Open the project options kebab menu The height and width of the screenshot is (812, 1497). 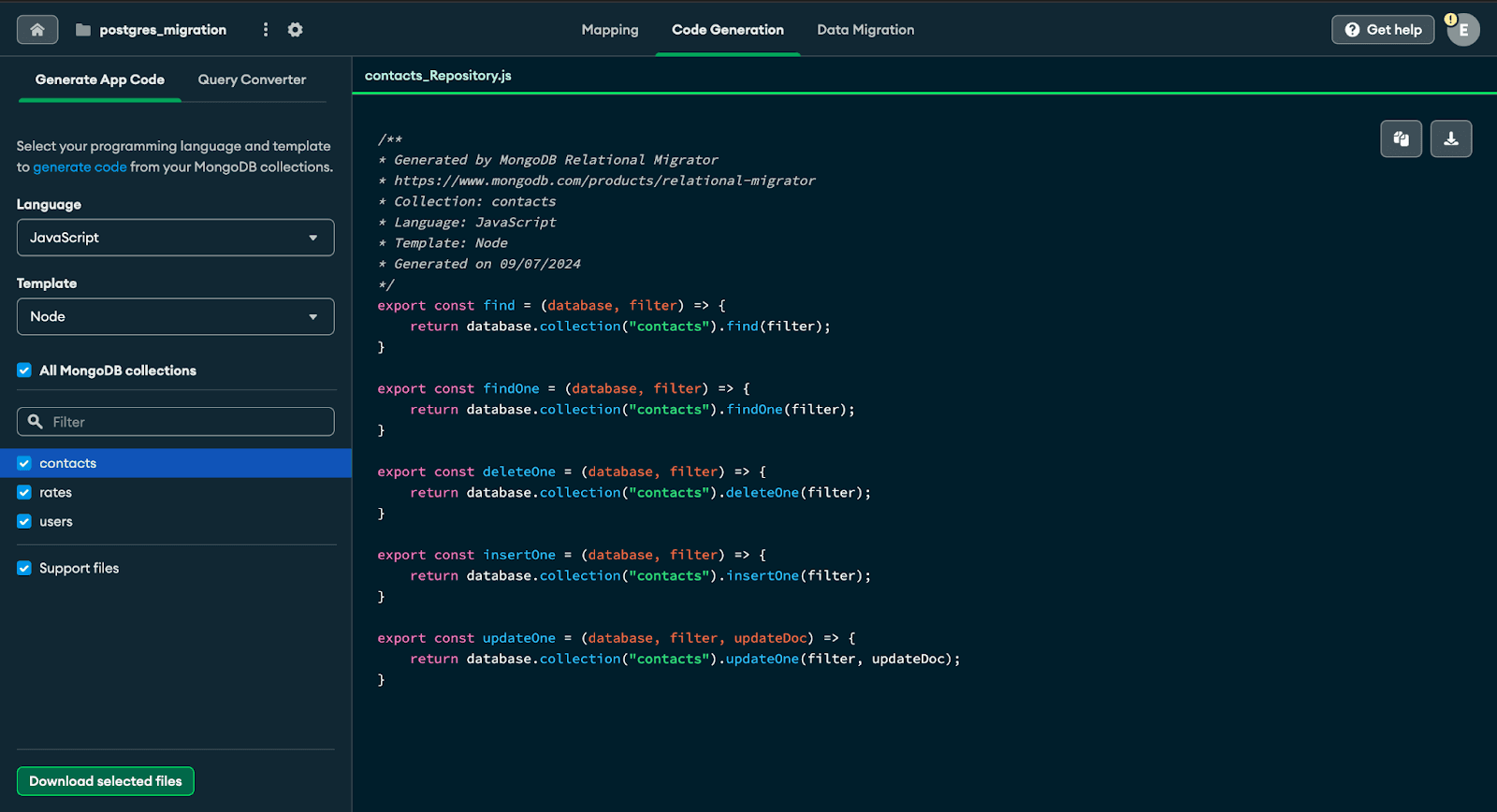click(266, 30)
